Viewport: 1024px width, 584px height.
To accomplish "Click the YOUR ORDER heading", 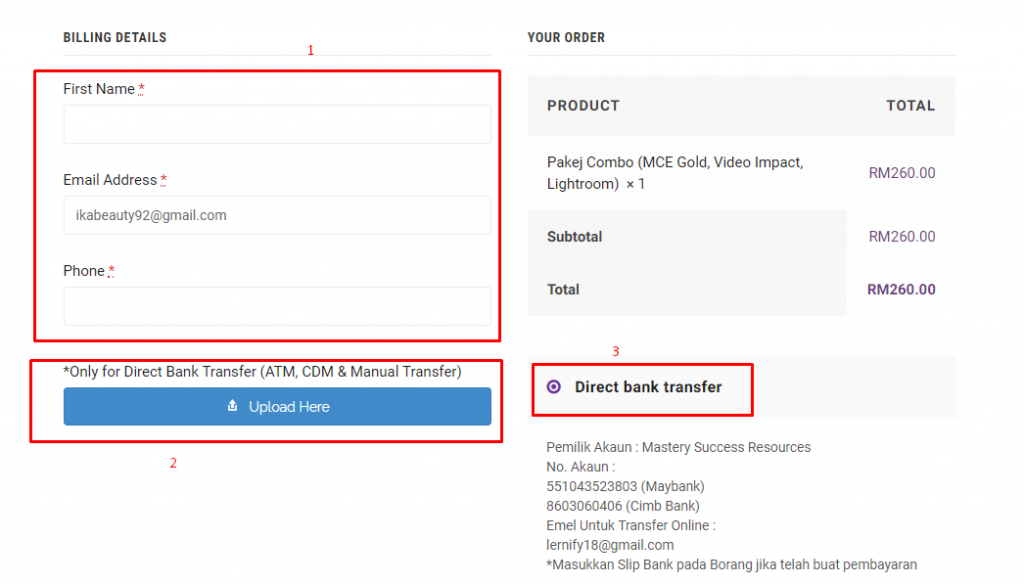I will [566, 37].
